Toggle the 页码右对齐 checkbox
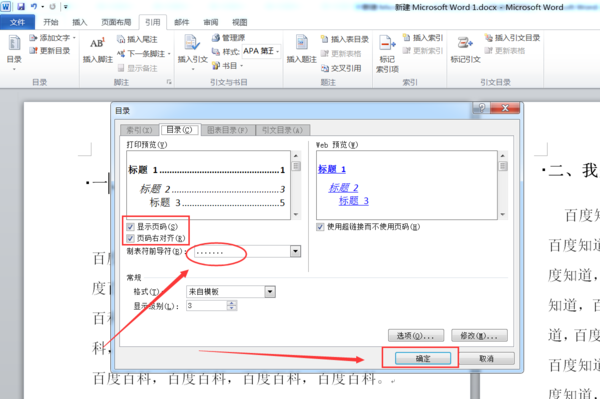 130,238
